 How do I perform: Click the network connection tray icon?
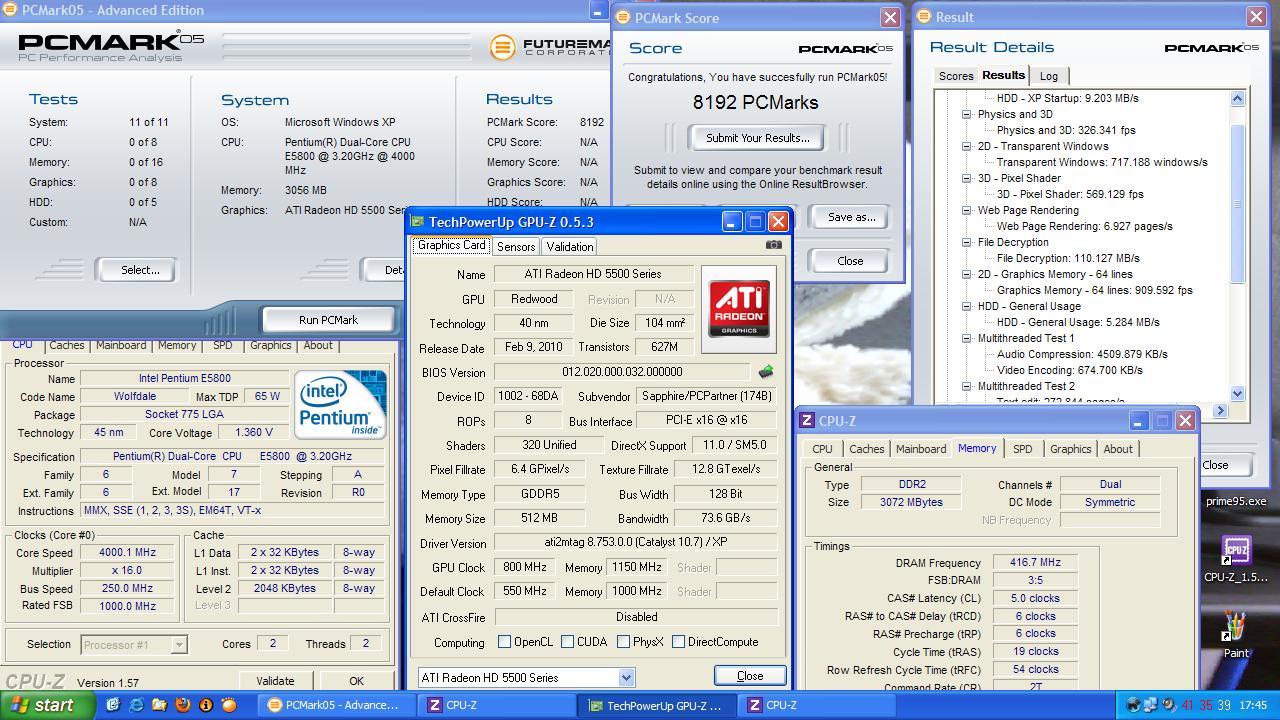coord(1150,705)
